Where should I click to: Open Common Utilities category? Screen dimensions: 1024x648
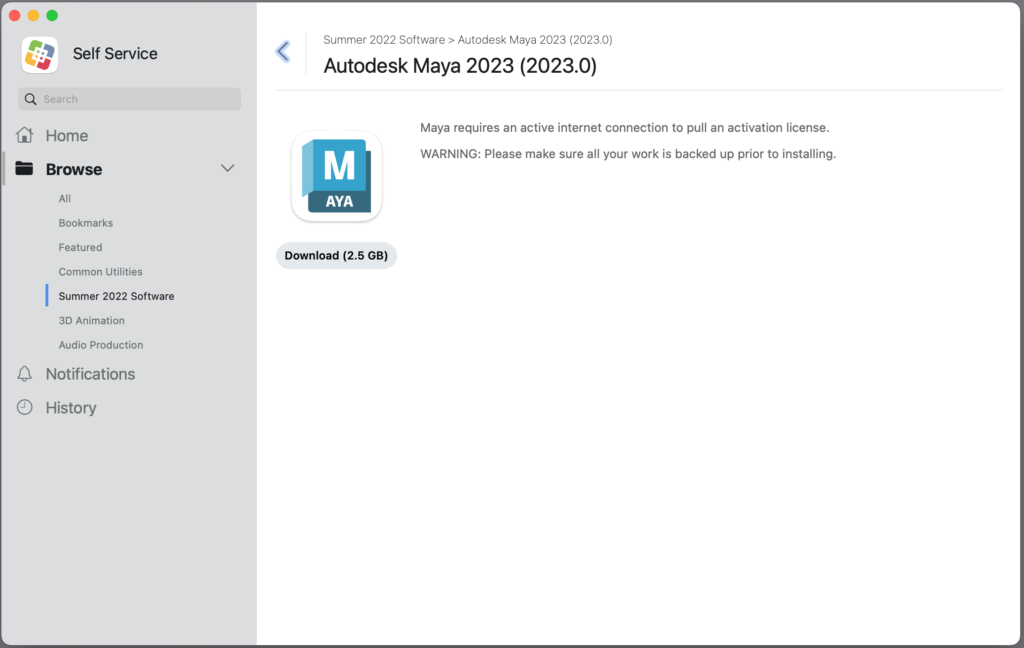pos(101,272)
